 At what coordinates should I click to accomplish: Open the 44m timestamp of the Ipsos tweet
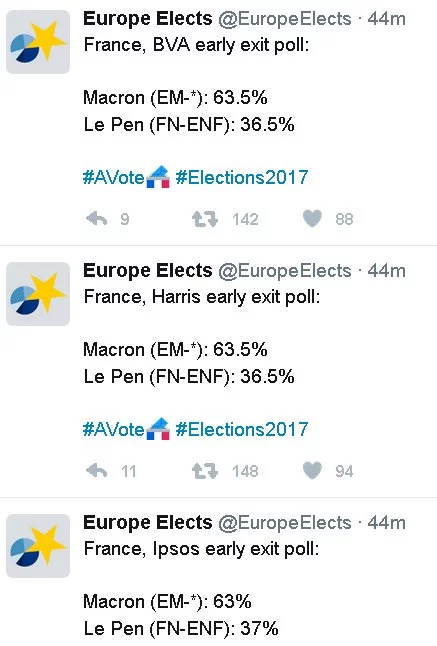pyautogui.click(x=386, y=523)
